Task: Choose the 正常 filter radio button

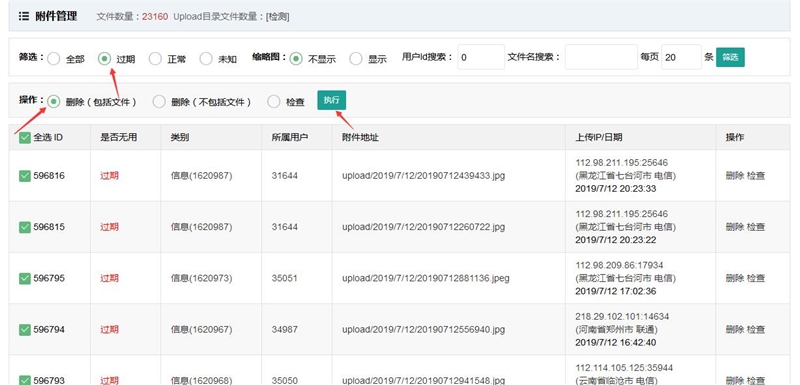Action: (155, 59)
